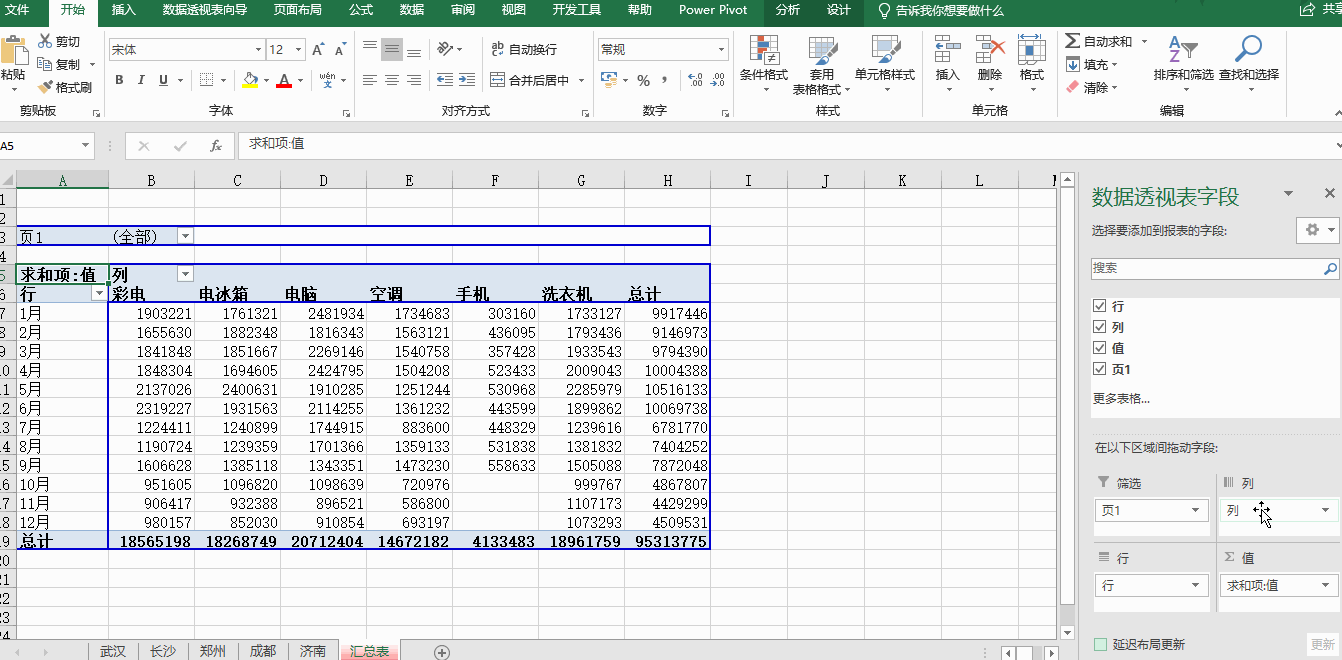Toggle Bold formatting
This screenshot has width=1342, height=660.
119,80
